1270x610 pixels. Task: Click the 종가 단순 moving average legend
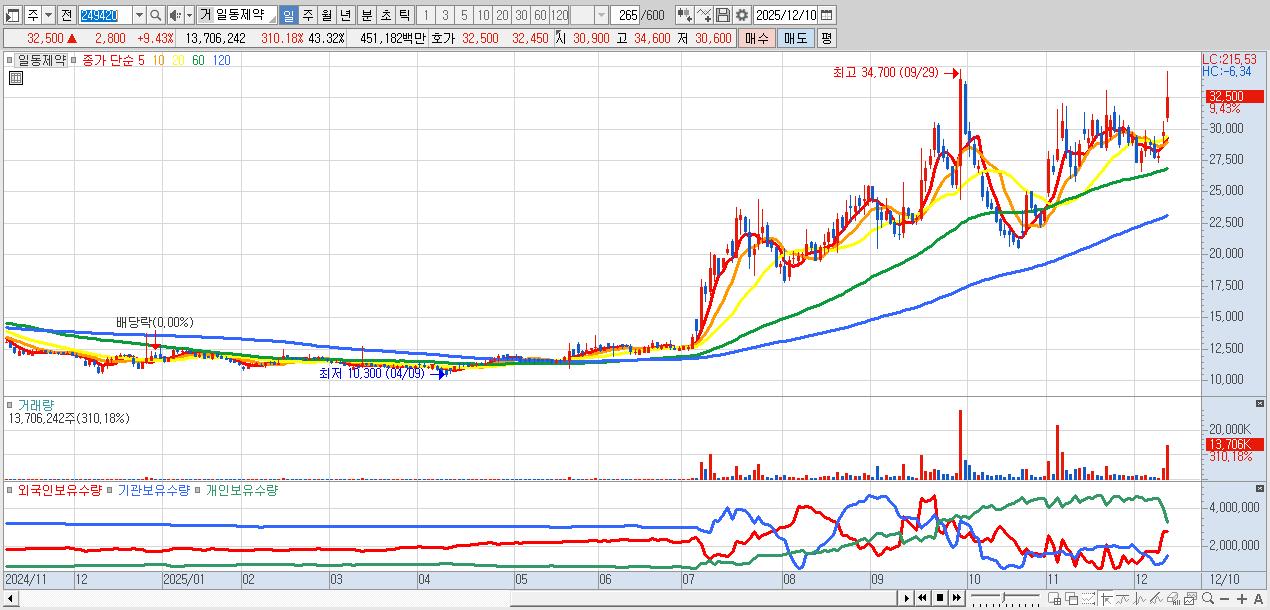pyautogui.click(x=106, y=60)
